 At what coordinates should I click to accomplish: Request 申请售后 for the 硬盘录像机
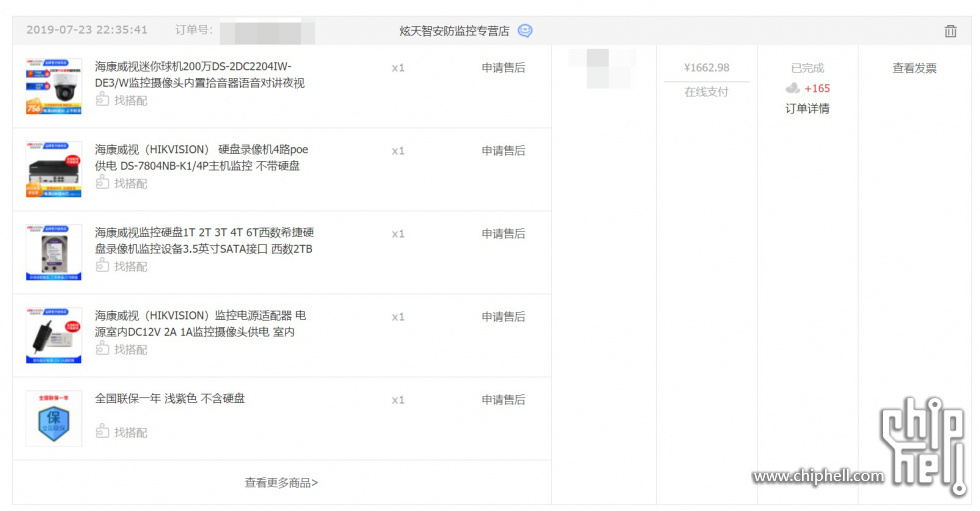503,151
